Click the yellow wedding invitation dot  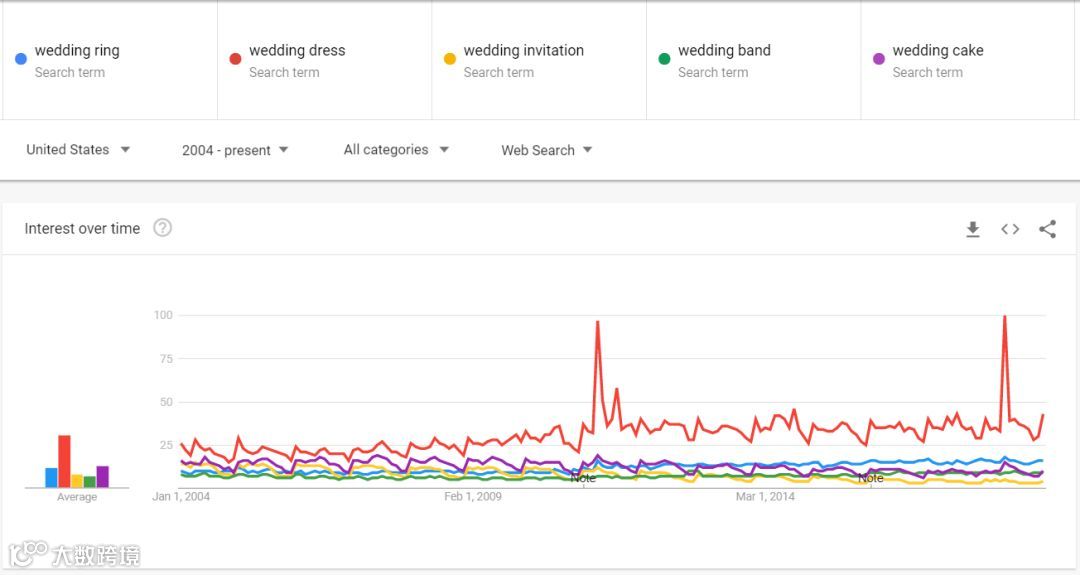click(450, 59)
